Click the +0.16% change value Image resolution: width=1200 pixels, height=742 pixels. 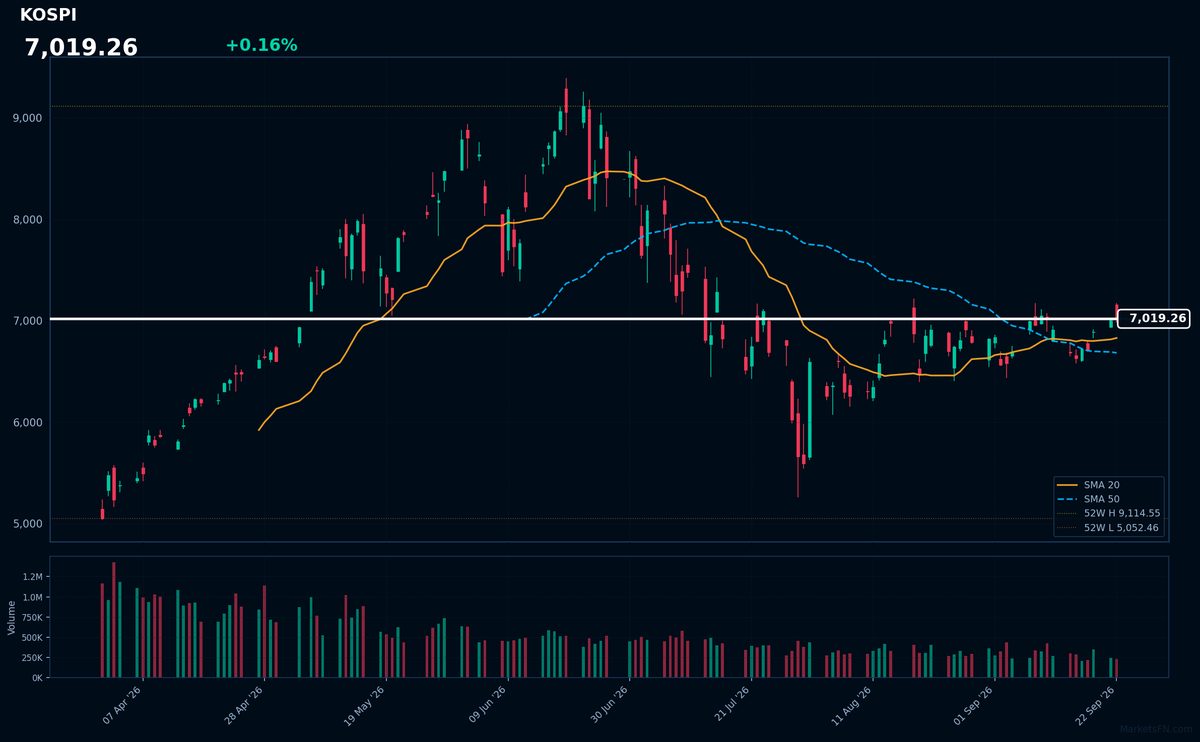(x=261, y=46)
